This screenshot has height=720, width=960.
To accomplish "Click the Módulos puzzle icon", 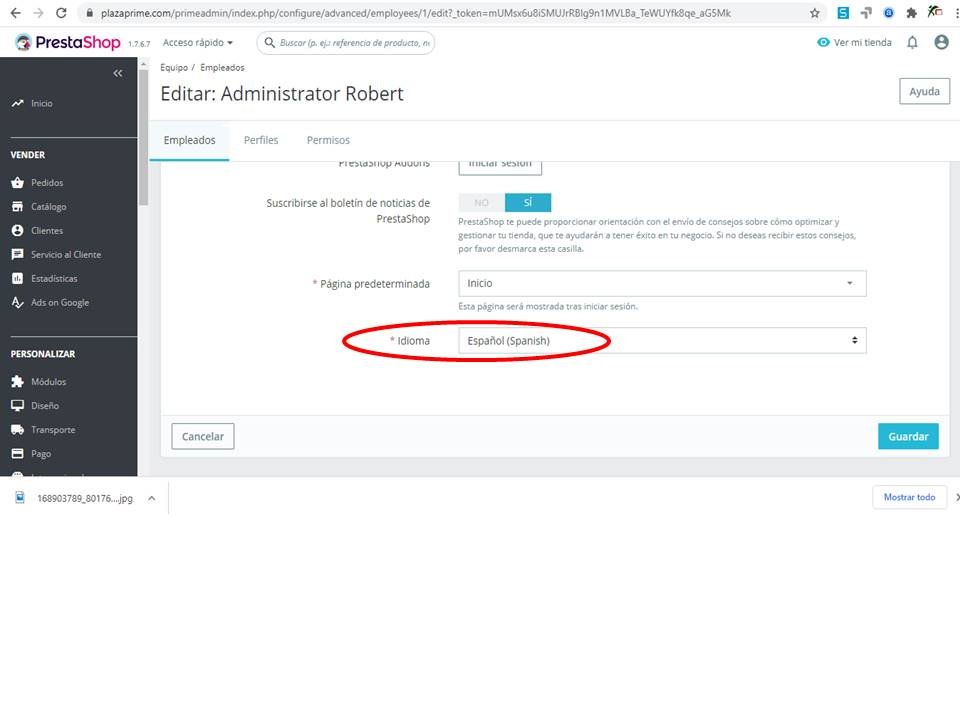I will [17, 381].
